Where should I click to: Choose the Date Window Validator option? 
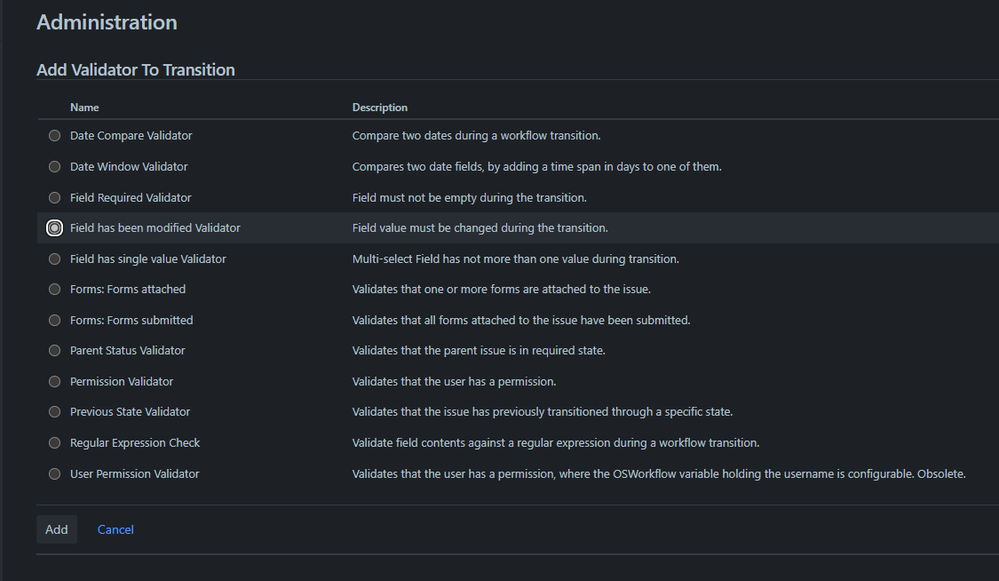(x=54, y=167)
